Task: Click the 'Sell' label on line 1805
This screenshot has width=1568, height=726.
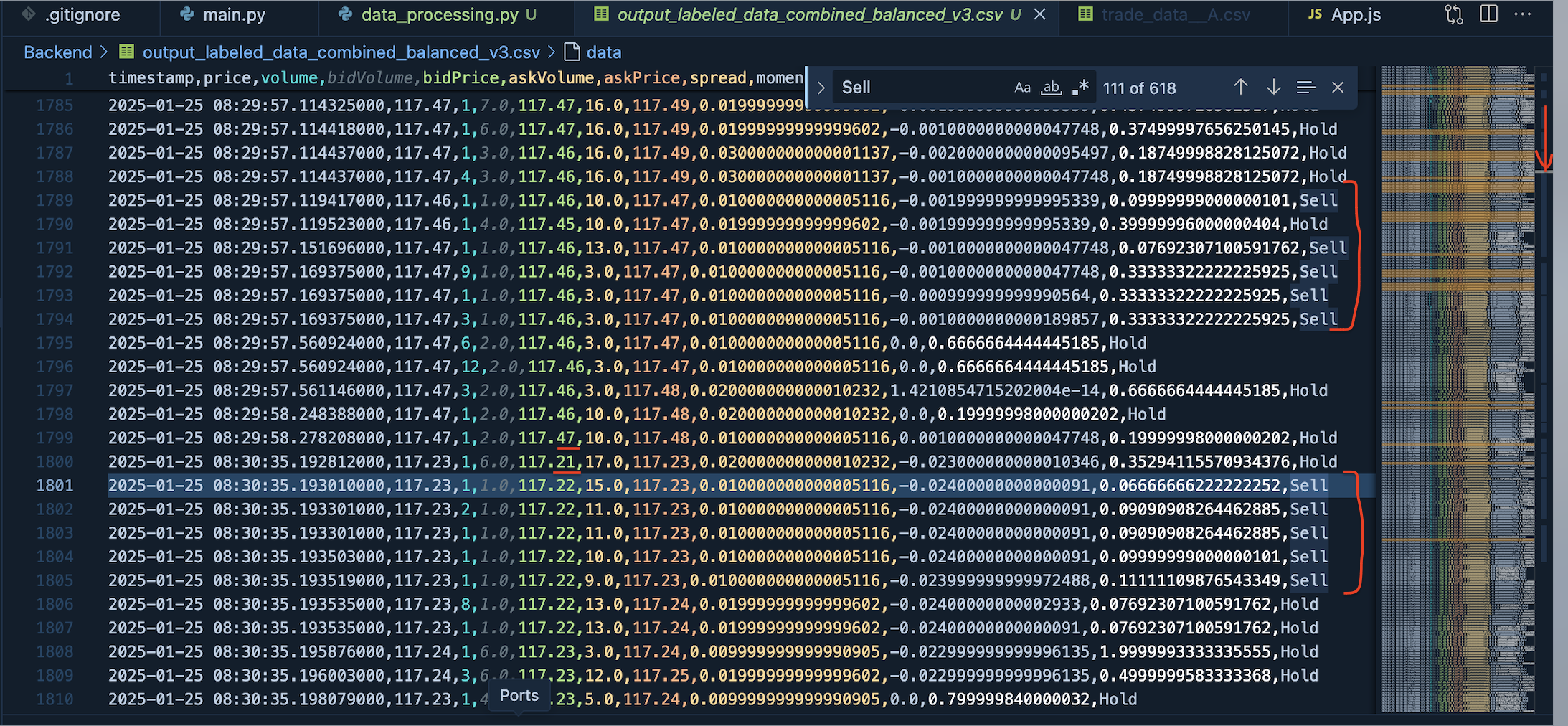Action: point(1309,580)
